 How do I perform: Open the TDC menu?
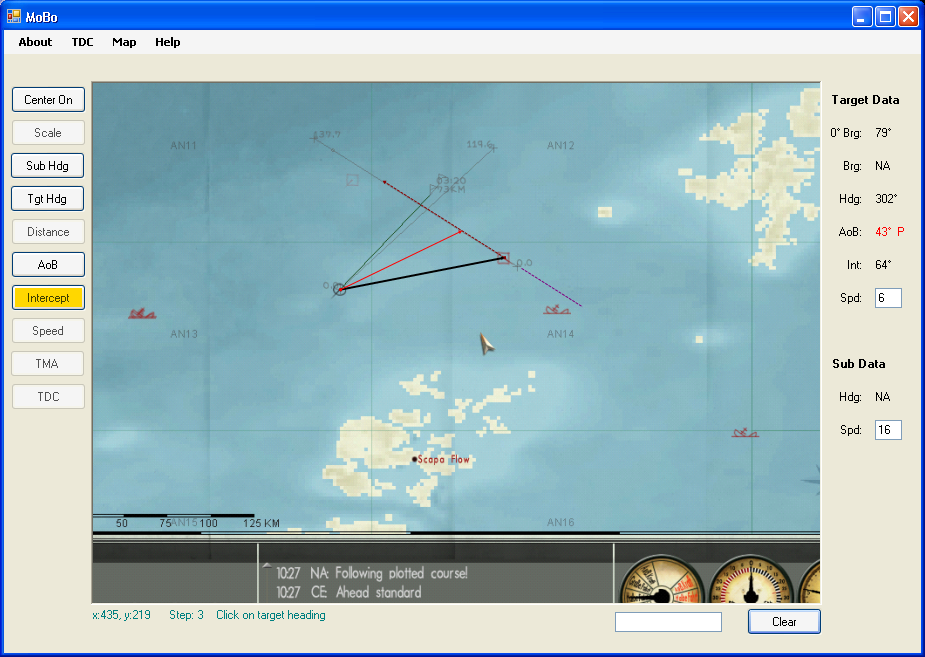[82, 42]
